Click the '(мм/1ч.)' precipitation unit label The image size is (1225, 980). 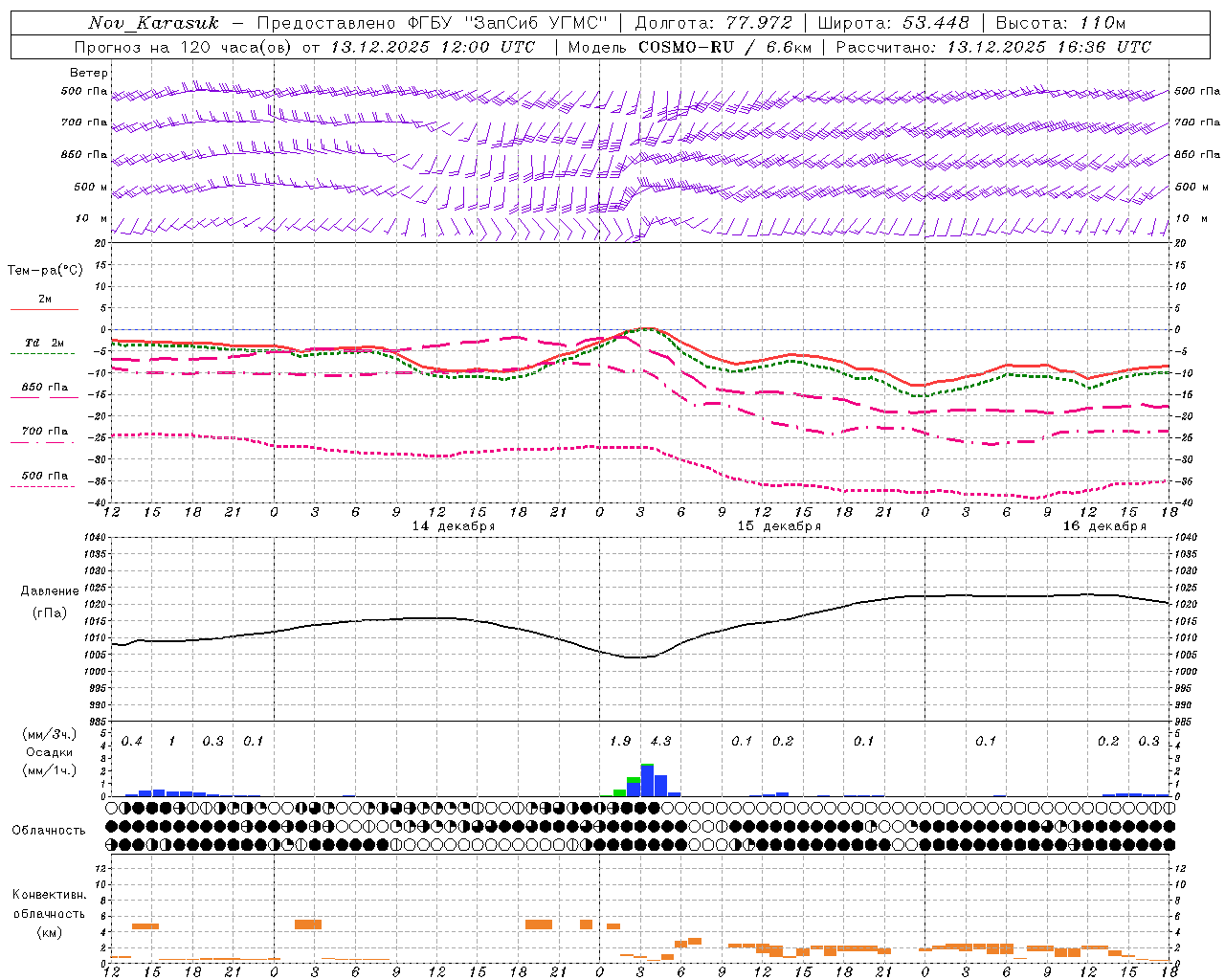50,770
